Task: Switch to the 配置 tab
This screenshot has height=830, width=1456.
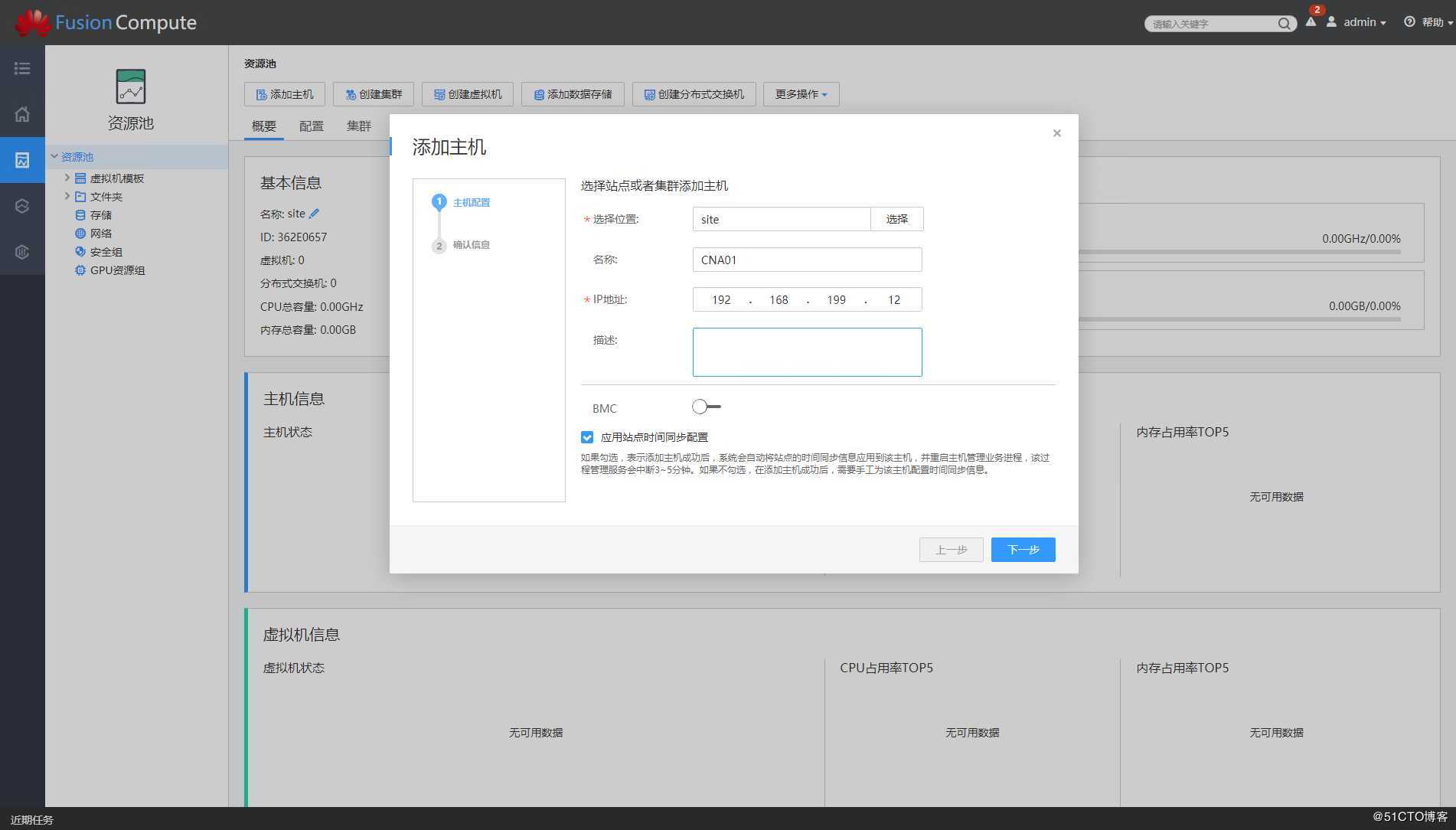Action: (311, 126)
